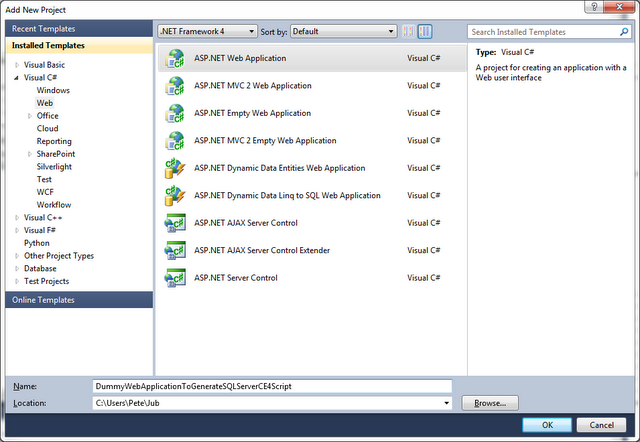Select ASP.NET Empty Web Application name
Image resolution: width=640 pixels, height=442 pixels.
(252, 113)
